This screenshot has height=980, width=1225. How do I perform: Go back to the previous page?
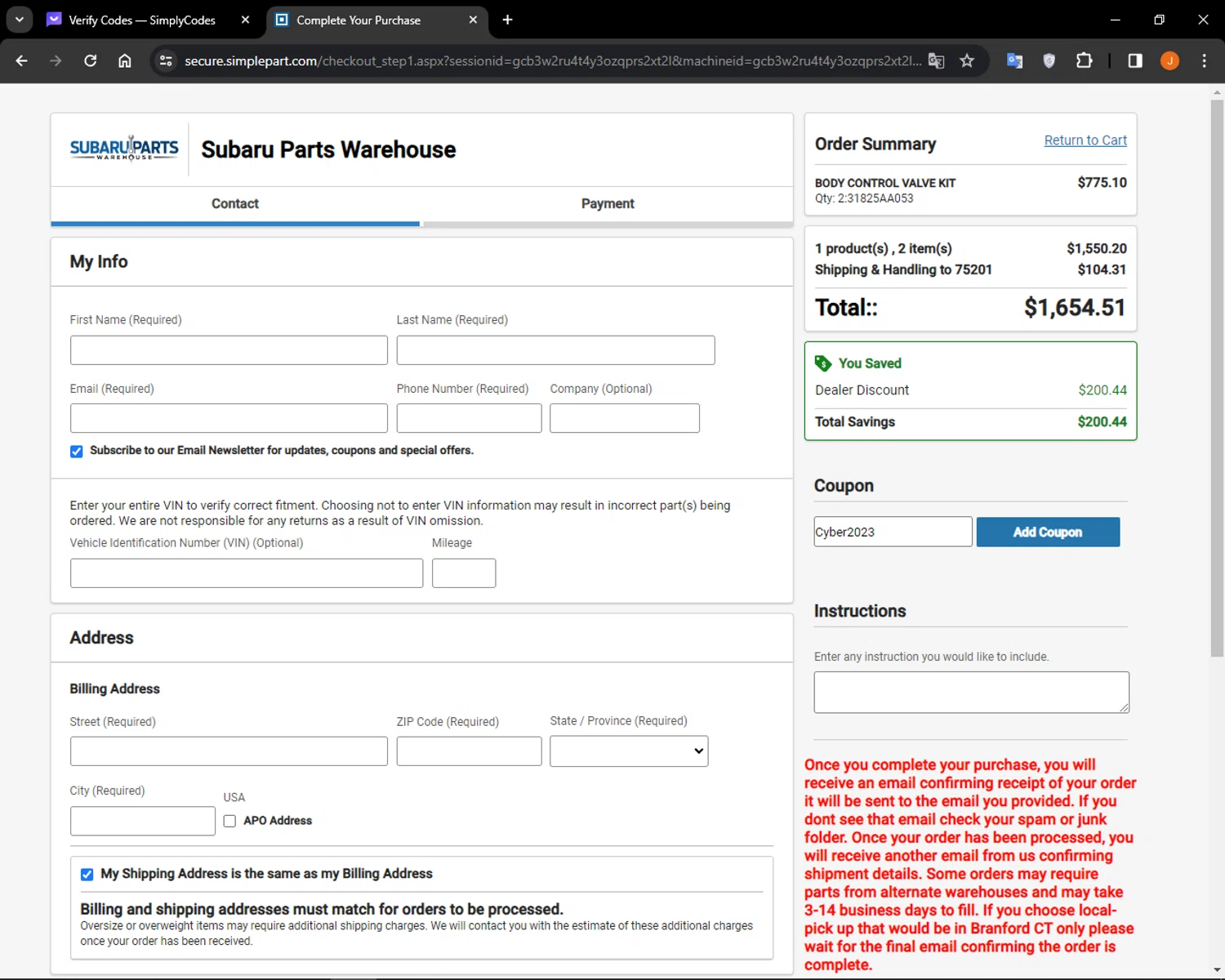pyautogui.click(x=22, y=60)
